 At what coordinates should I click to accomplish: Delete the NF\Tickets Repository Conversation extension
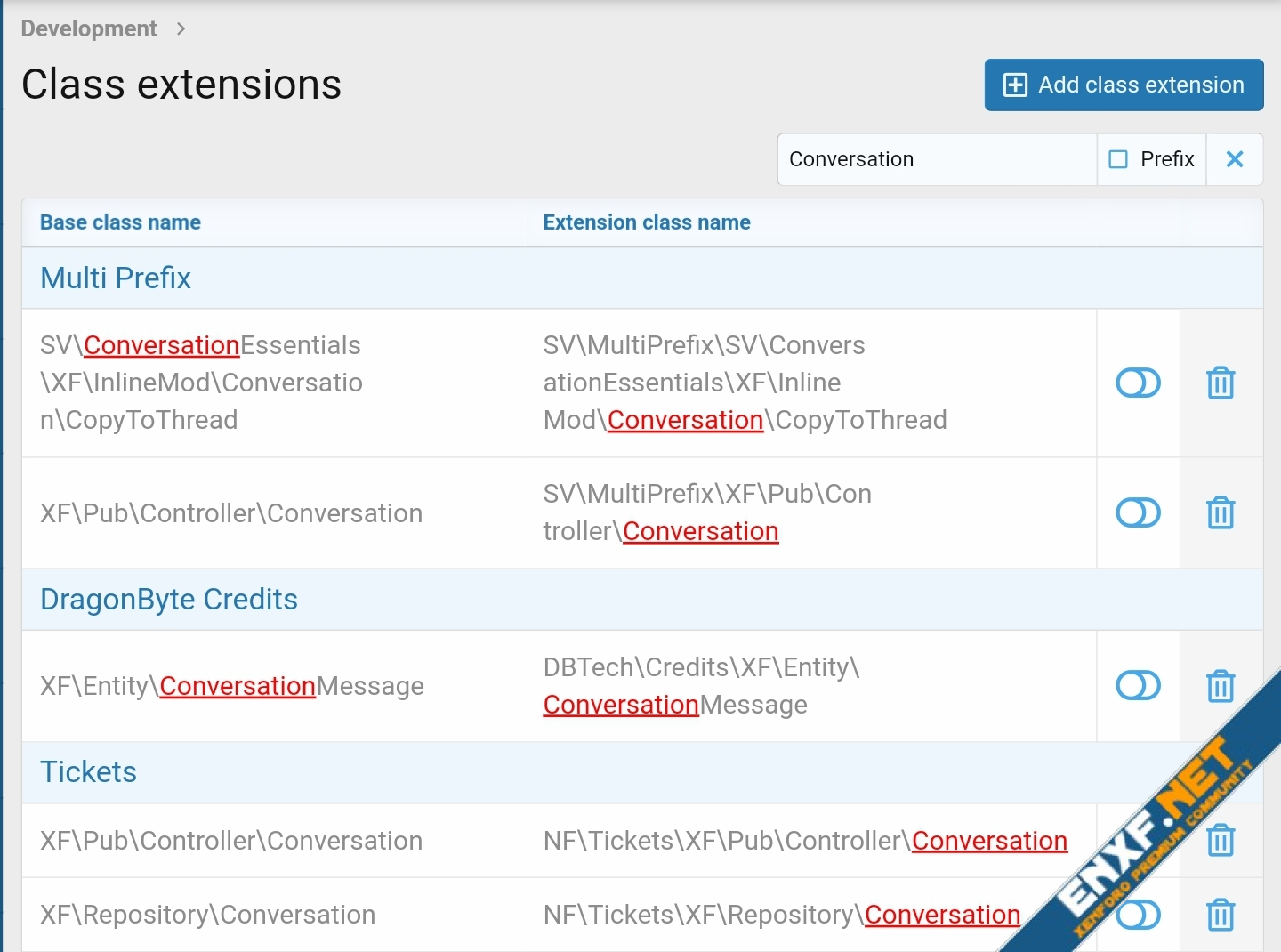click(1221, 915)
